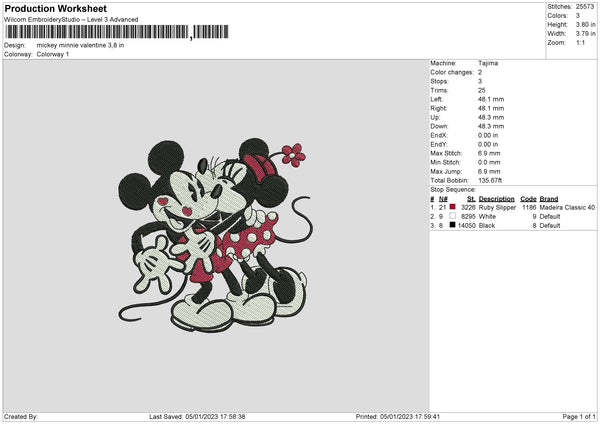Image resolution: width=600 pixels, height=424 pixels.
Task: Click the 'EndY:' label
Action: (439, 145)
